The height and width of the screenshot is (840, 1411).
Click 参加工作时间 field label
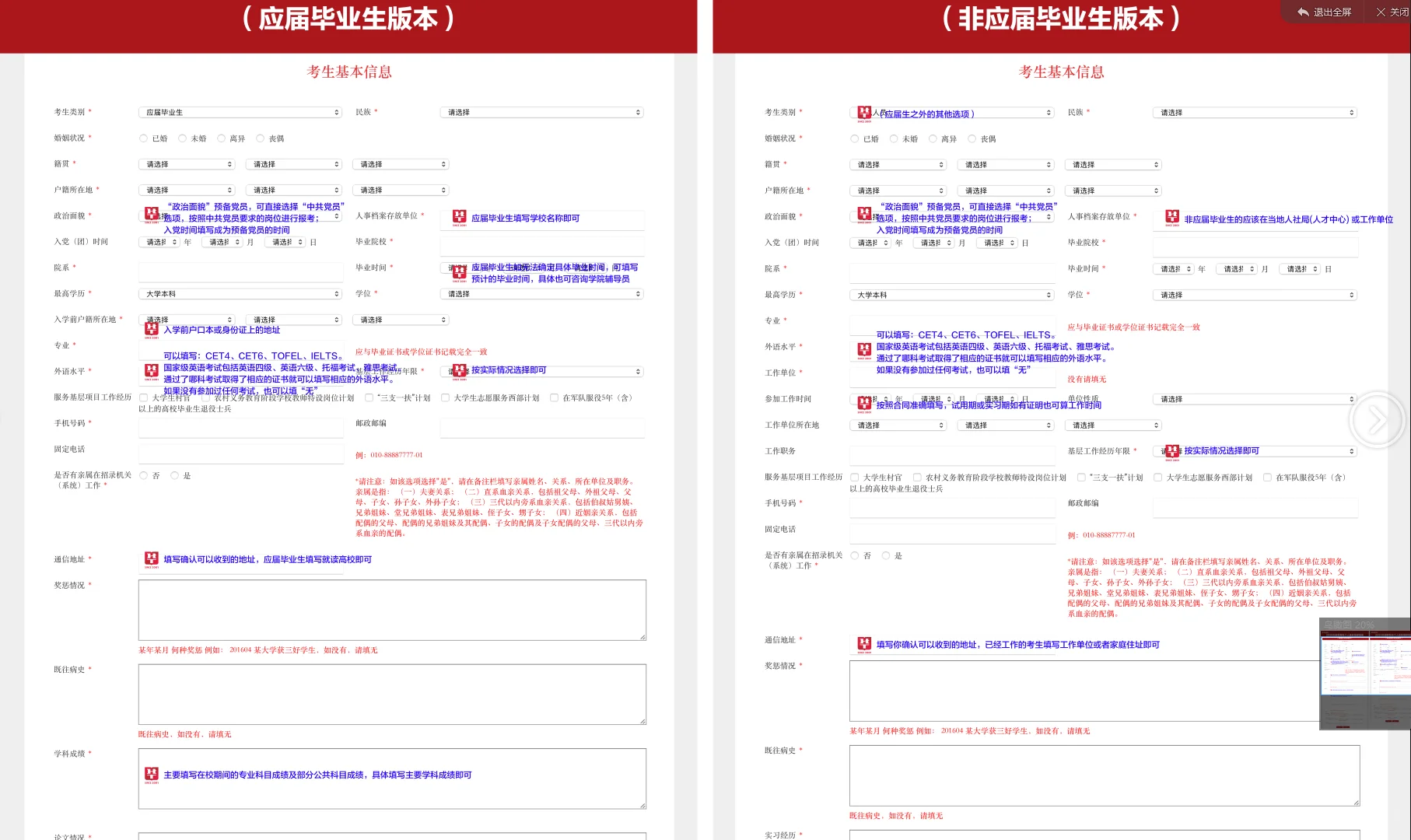(788, 399)
